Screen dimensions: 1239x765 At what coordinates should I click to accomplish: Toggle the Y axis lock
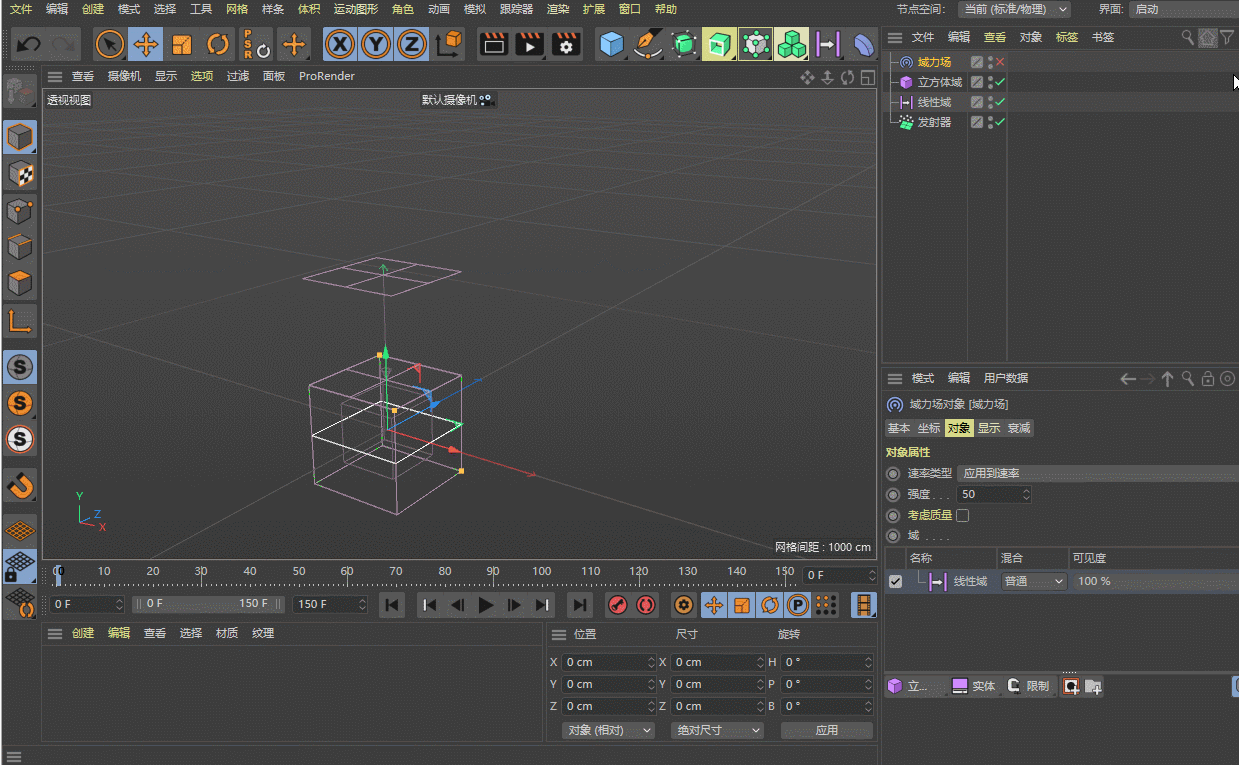376,45
